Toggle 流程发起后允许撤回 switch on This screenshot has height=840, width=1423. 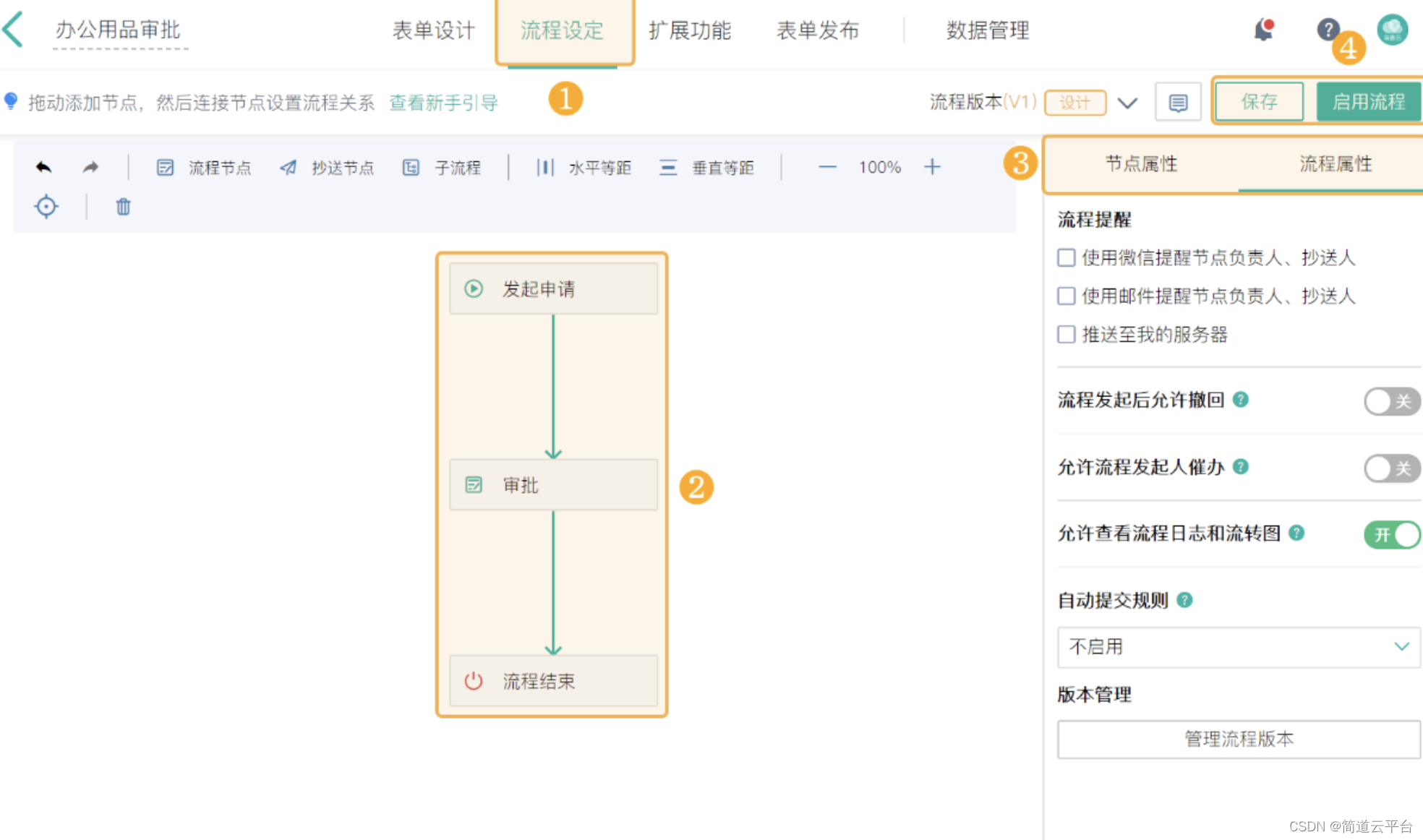[x=1391, y=400]
